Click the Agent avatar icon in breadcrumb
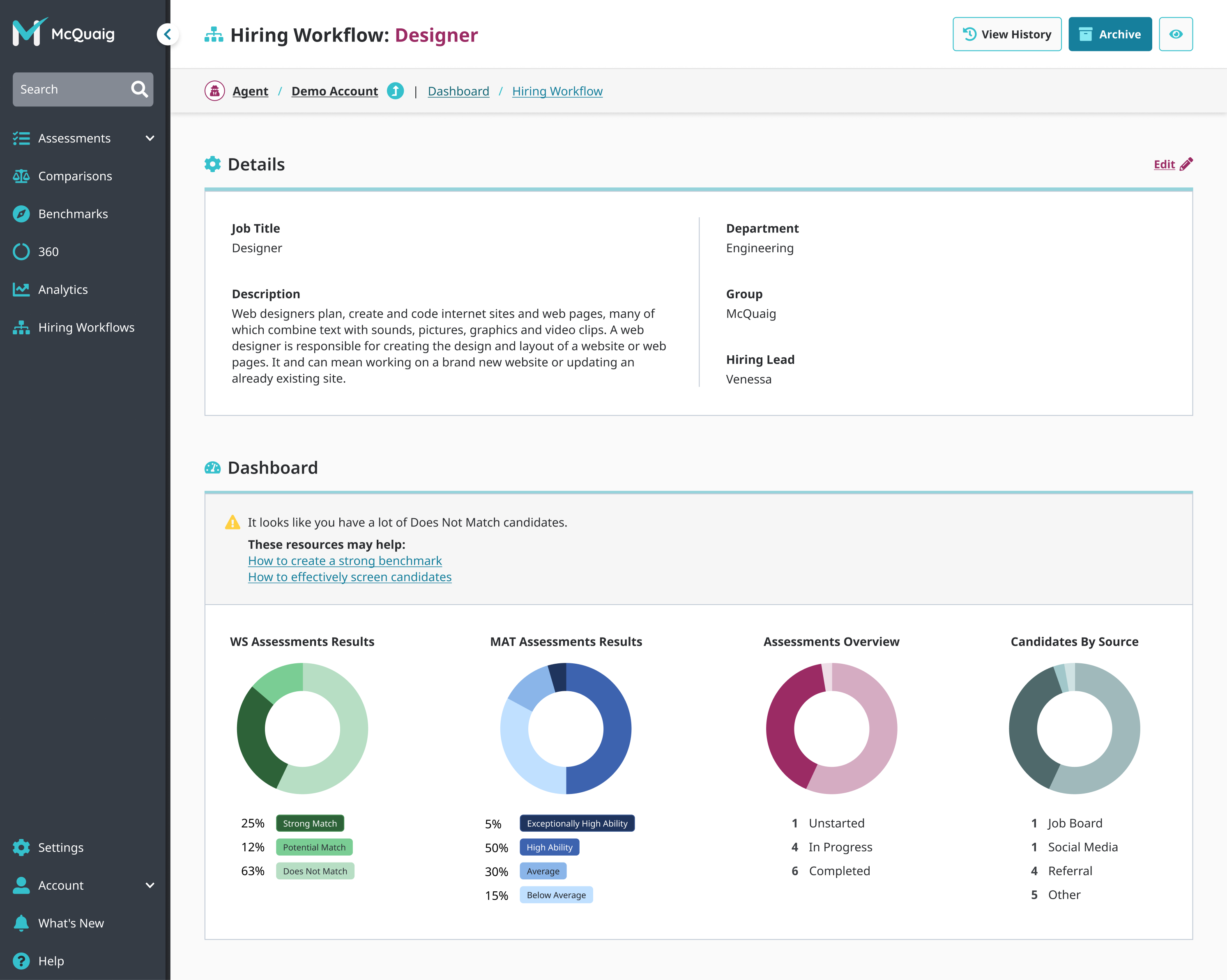 pos(214,91)
